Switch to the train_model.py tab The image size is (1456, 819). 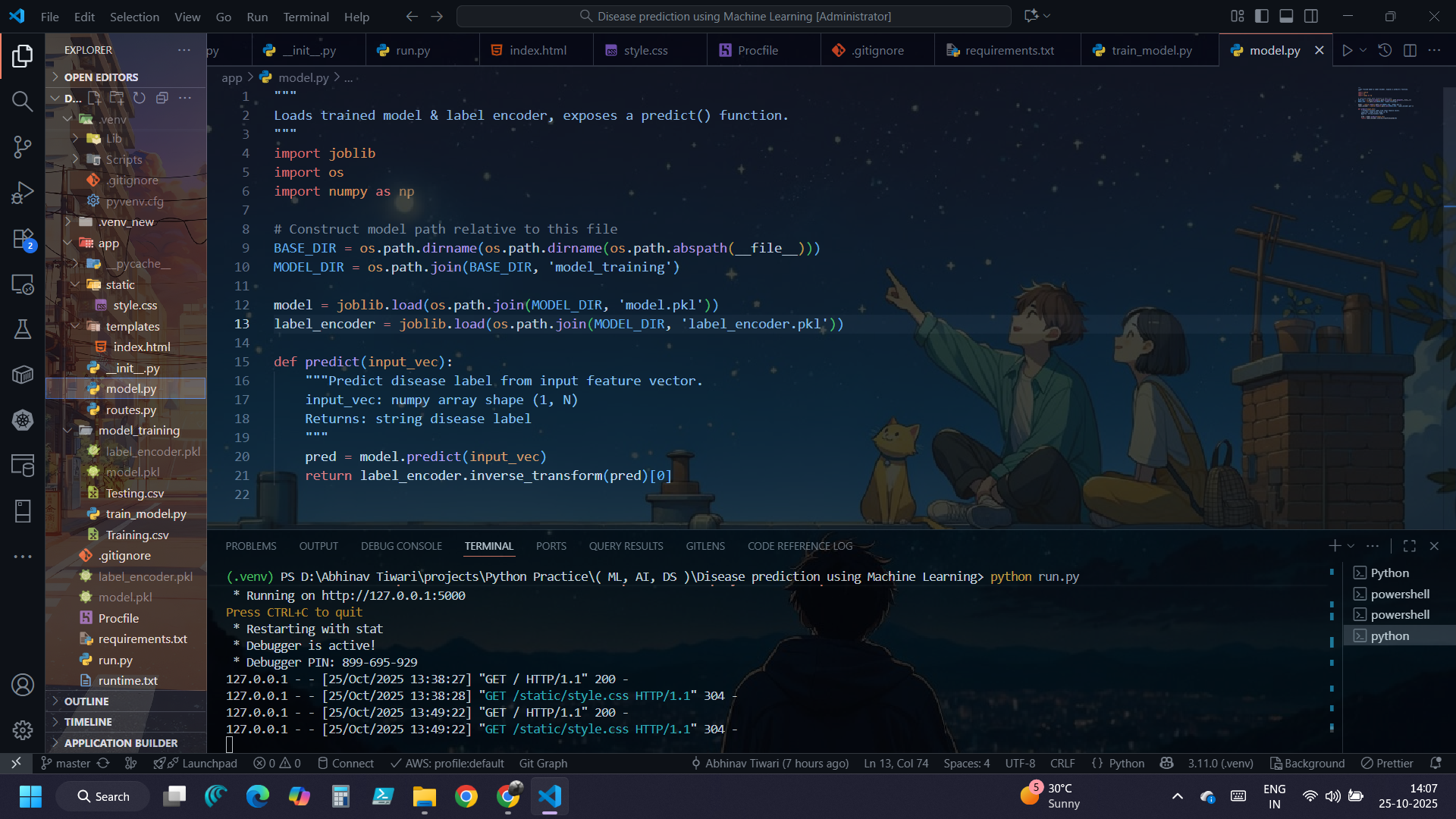pyautogui.click(x=1150, y=50)
